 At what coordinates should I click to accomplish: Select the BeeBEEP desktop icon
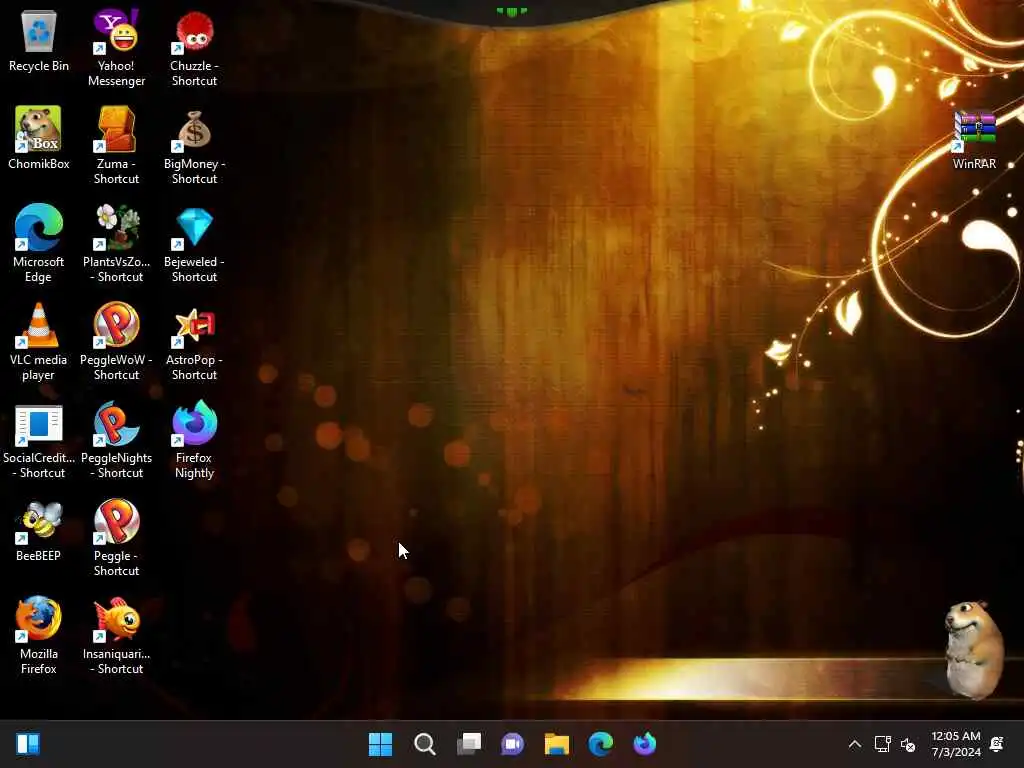pos(39,531)
